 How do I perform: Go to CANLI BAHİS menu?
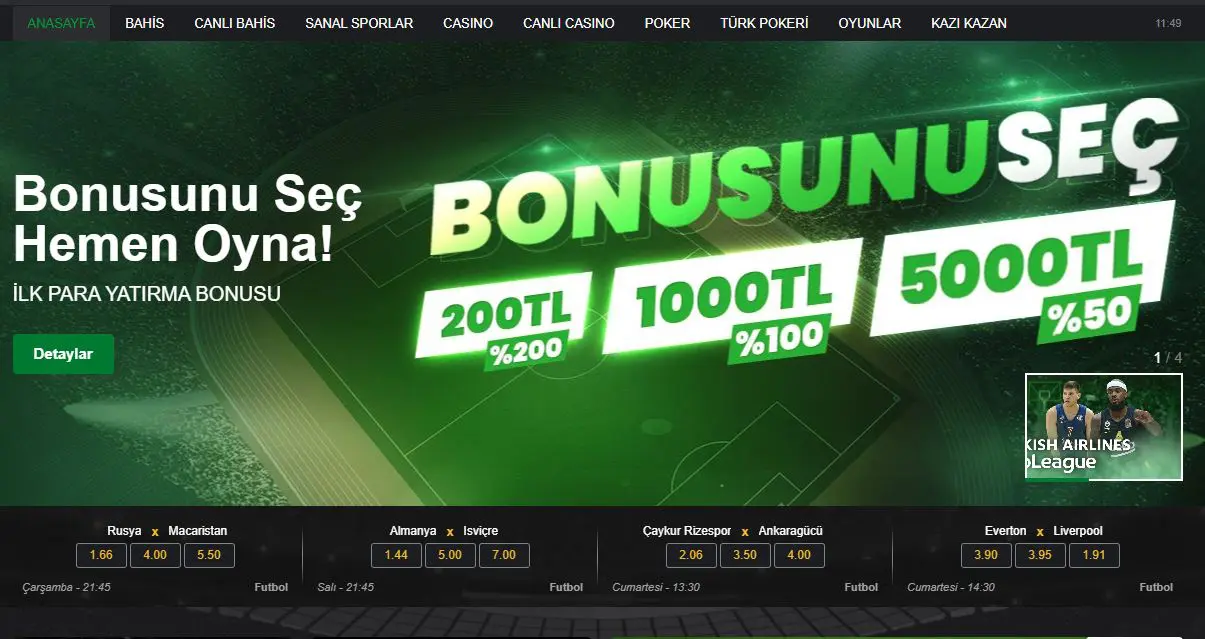pyautogui.click(x=234, y=23)
